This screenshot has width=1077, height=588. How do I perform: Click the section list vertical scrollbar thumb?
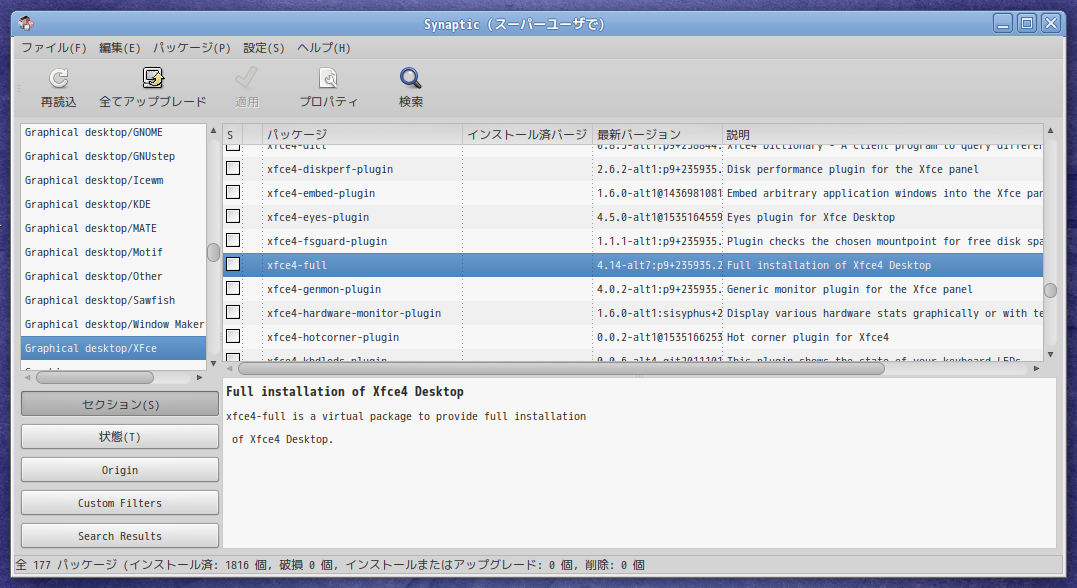point(213,252)
